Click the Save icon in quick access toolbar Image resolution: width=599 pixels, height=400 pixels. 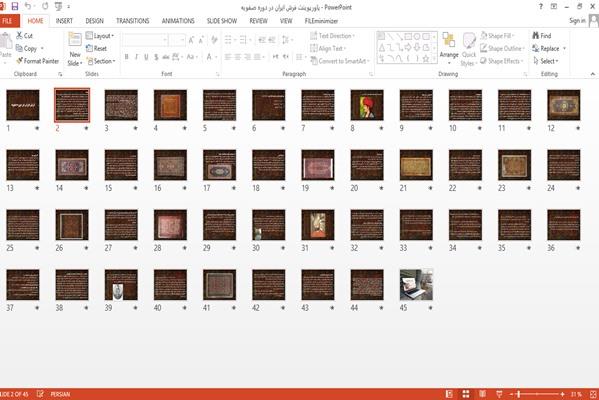click(x=15, y=6)
